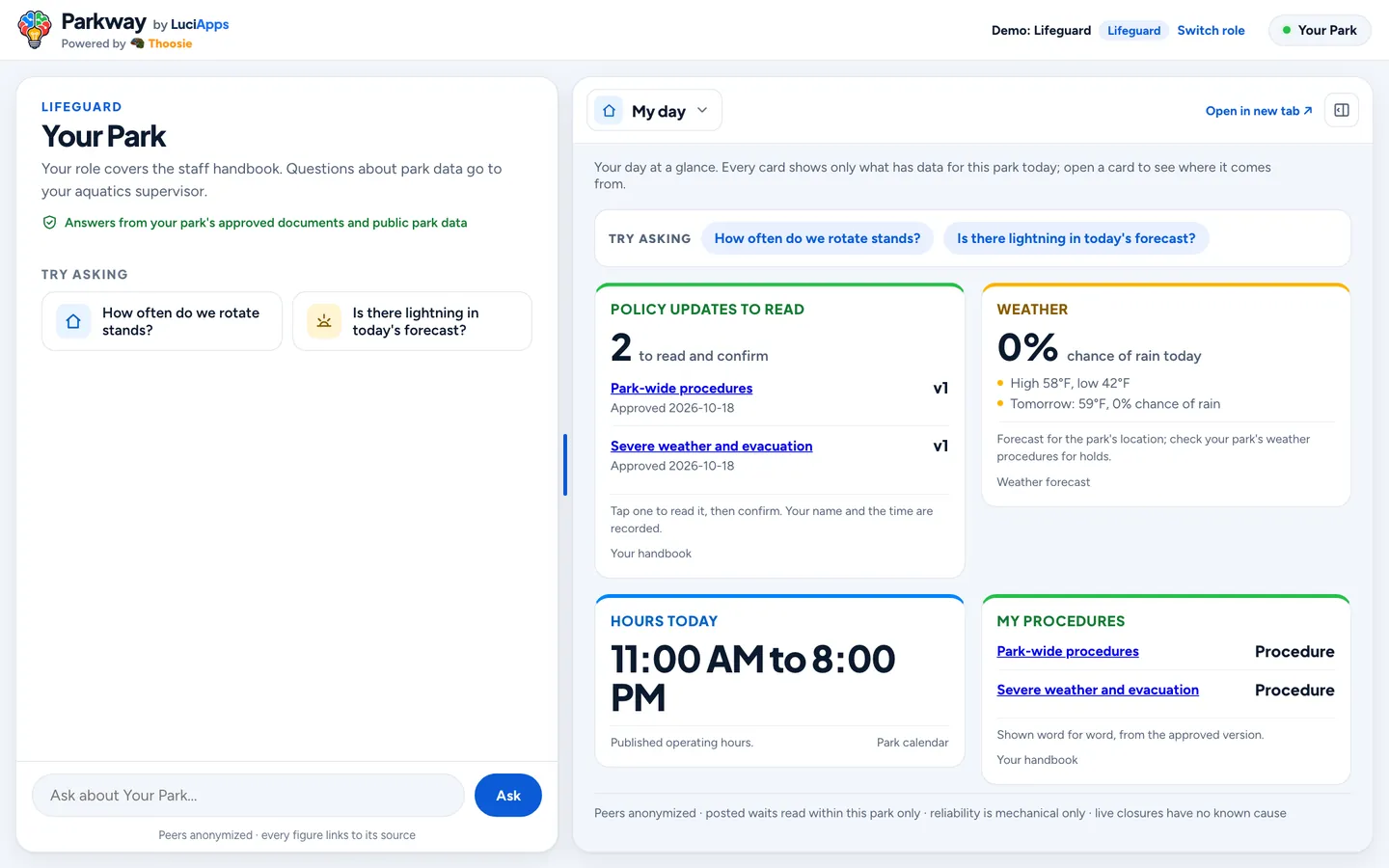Click the Parkway lightbulb logo icon
The image size is (1389, 868).
click(x=35, y=29)
